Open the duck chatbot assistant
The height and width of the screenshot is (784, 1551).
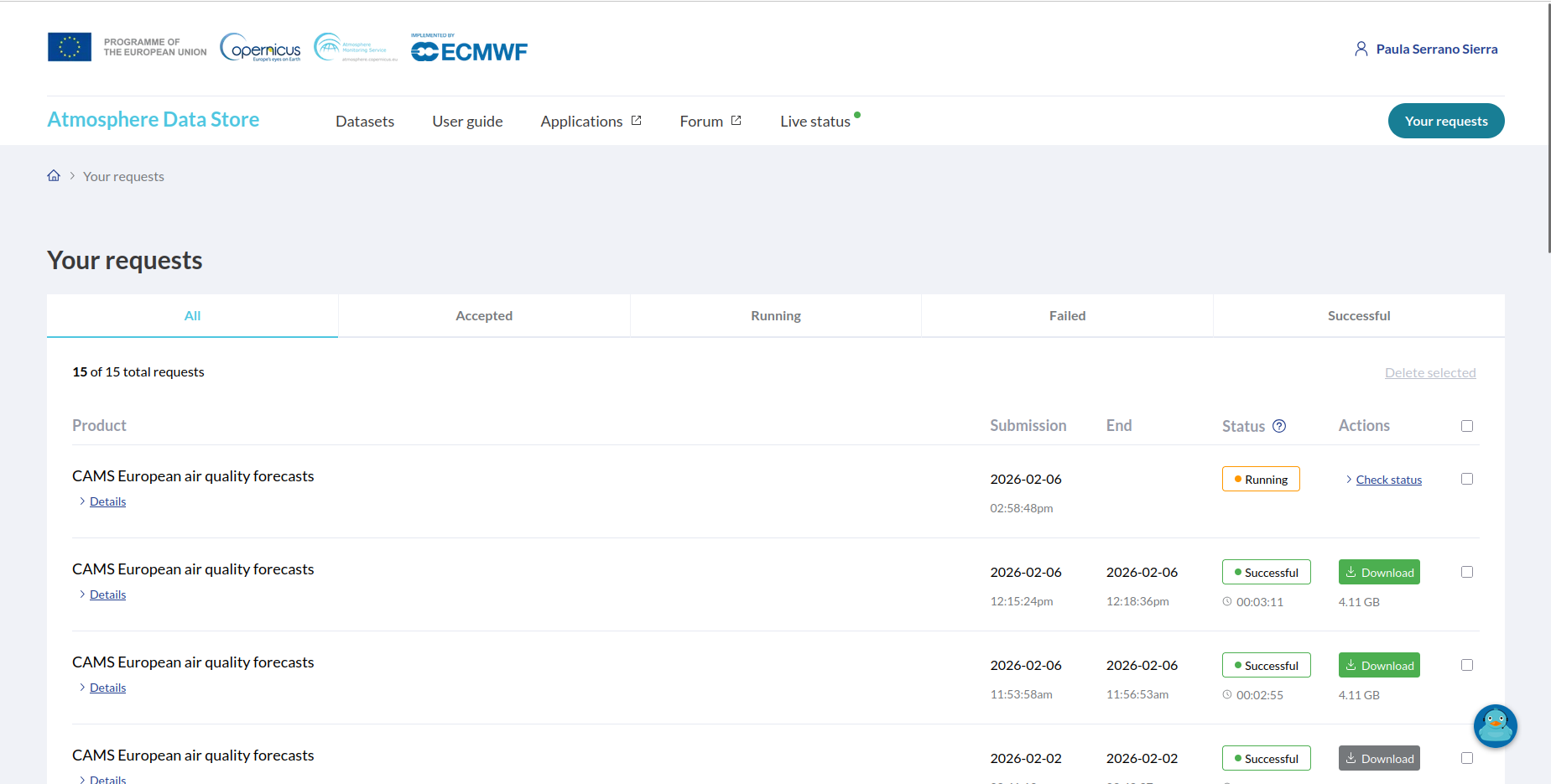click(x=1496, y=726)
